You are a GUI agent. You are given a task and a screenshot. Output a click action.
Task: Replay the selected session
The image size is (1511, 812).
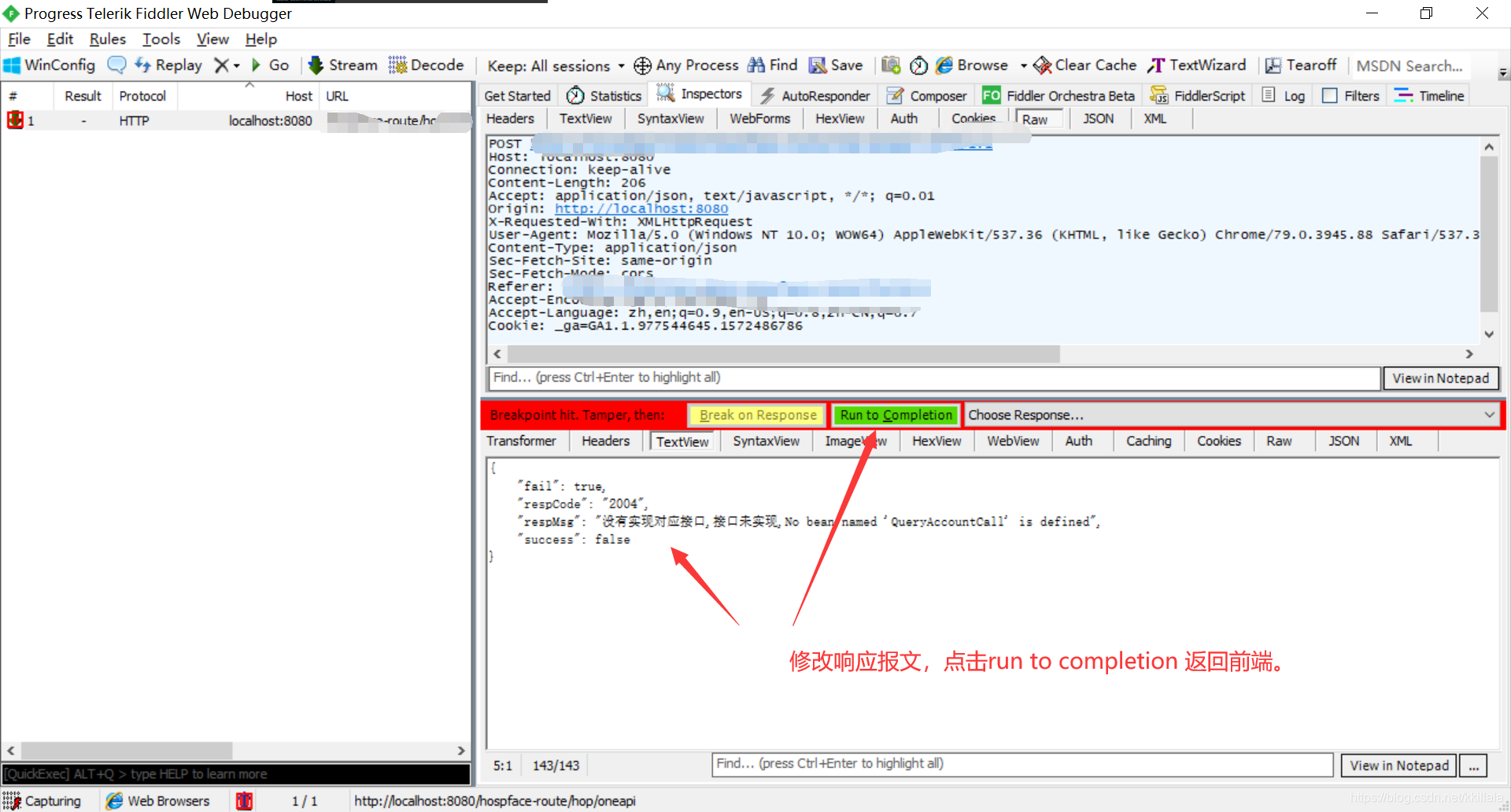(168, 65)
